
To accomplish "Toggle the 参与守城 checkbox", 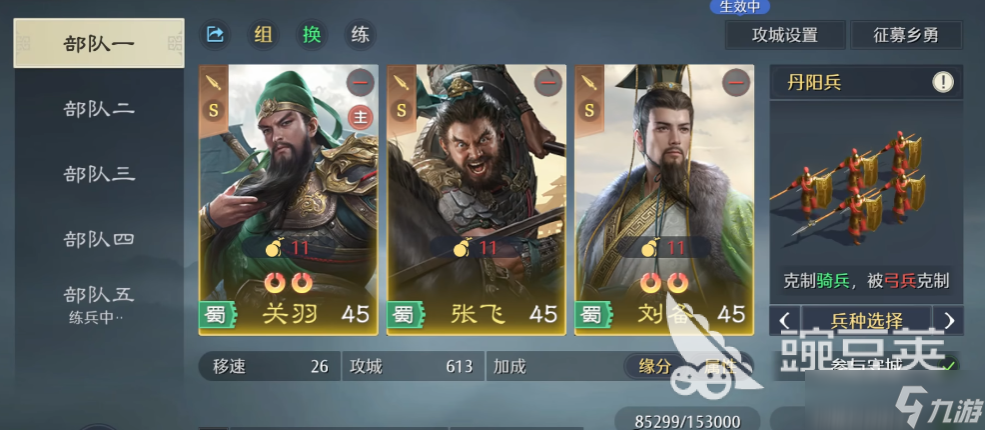I will pyautogui.click(x=951, y=366).
